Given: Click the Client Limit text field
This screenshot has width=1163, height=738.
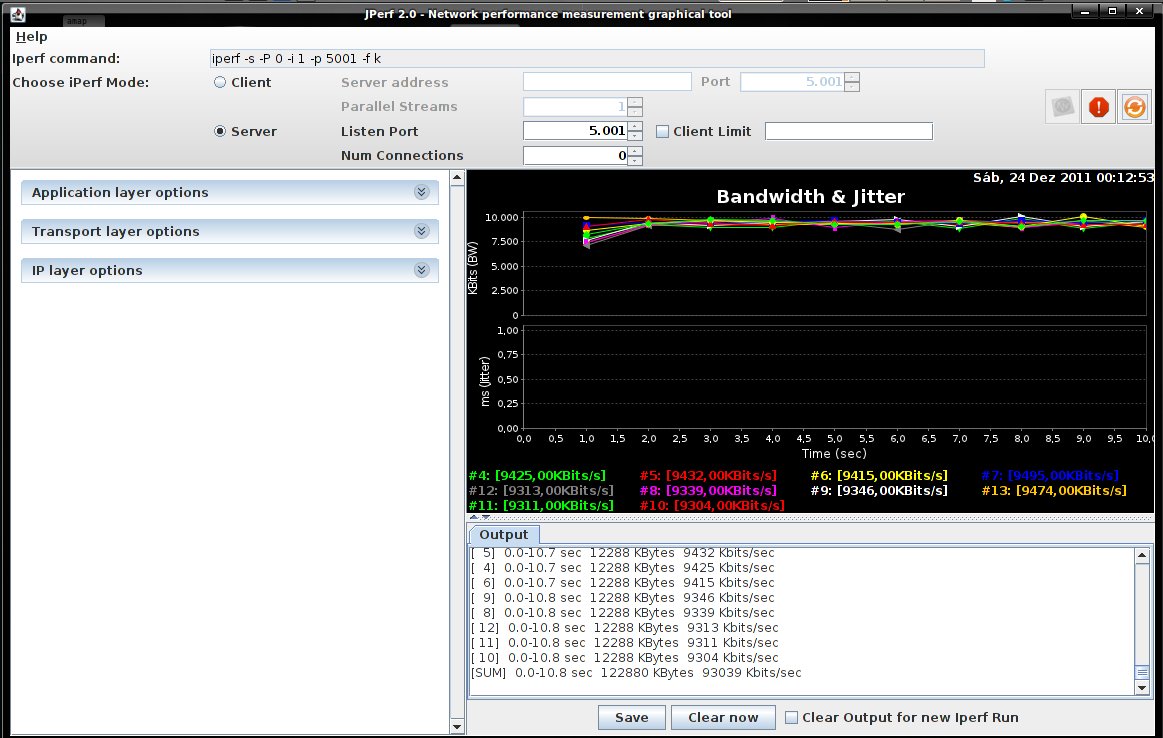Looking at the screenshot, I should (x=849, y=131).
